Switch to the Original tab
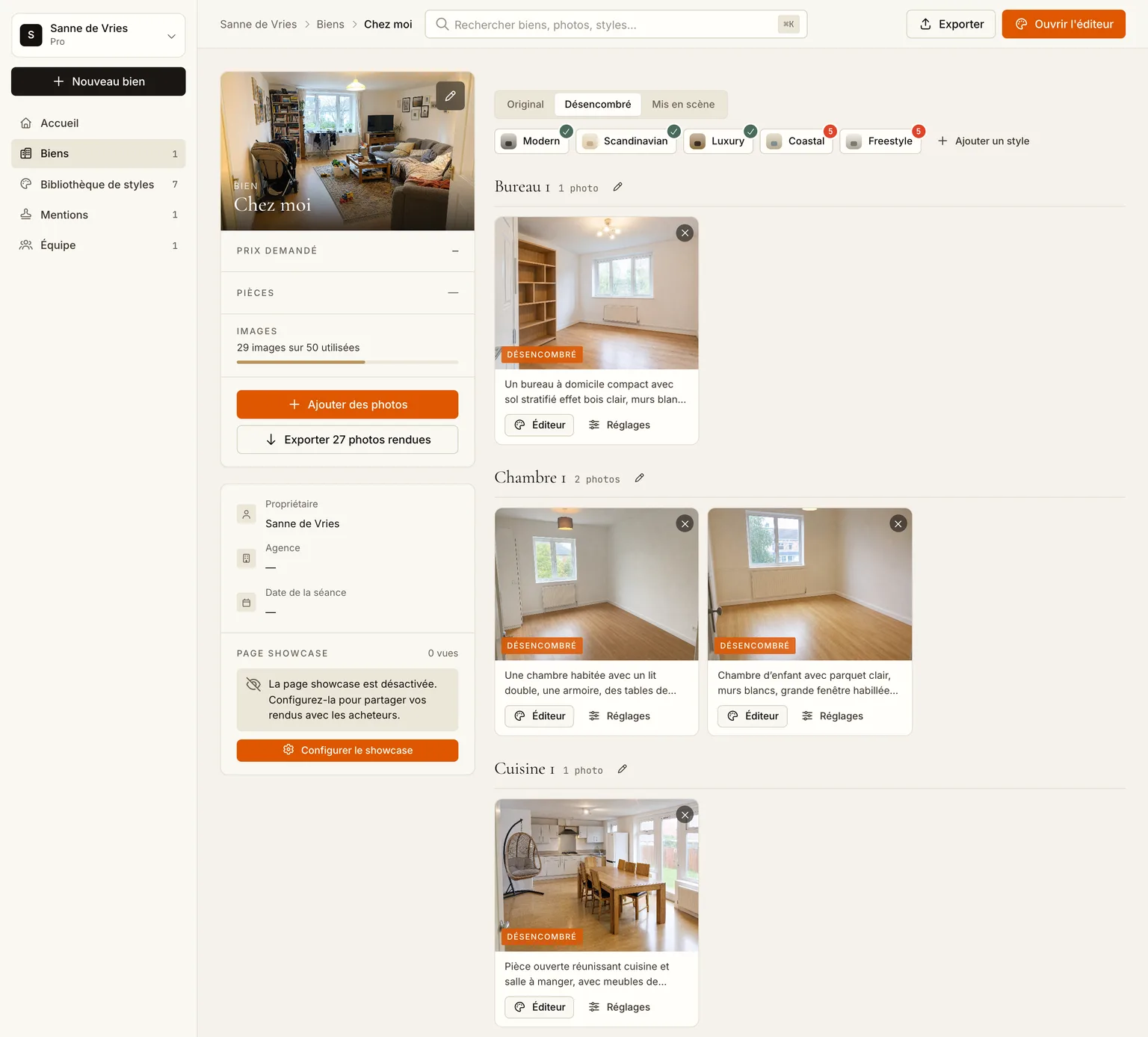 click(525, 104)
